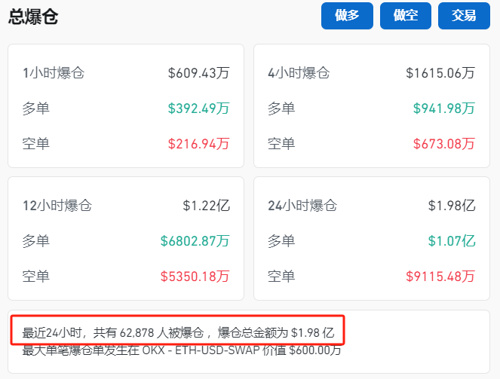500x379 pixels.
Task: Open the 24小时爆仓 card title
Action: click(x=302, y=205)
